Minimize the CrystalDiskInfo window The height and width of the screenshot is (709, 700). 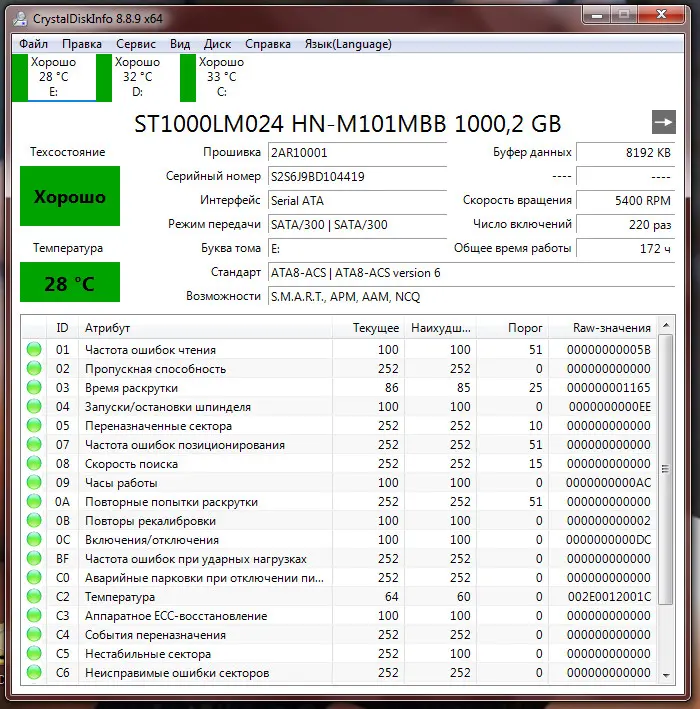click(597, 15)
